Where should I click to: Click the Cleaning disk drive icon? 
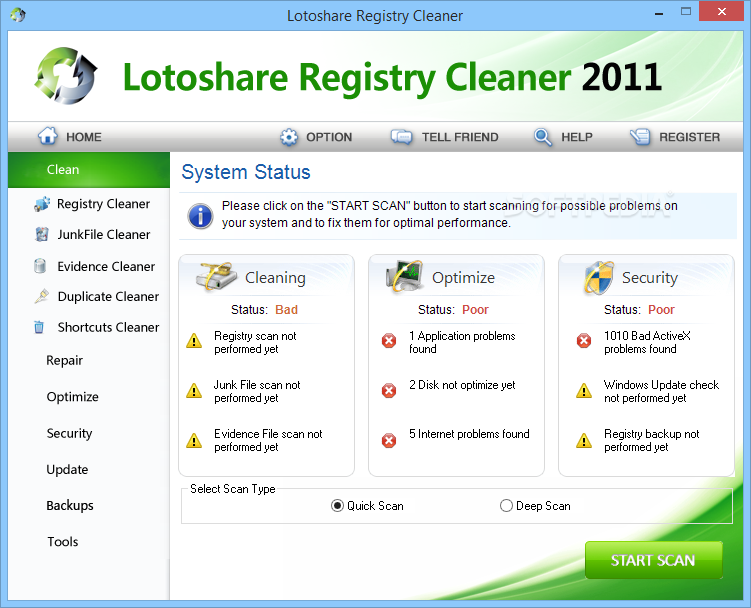216,276
